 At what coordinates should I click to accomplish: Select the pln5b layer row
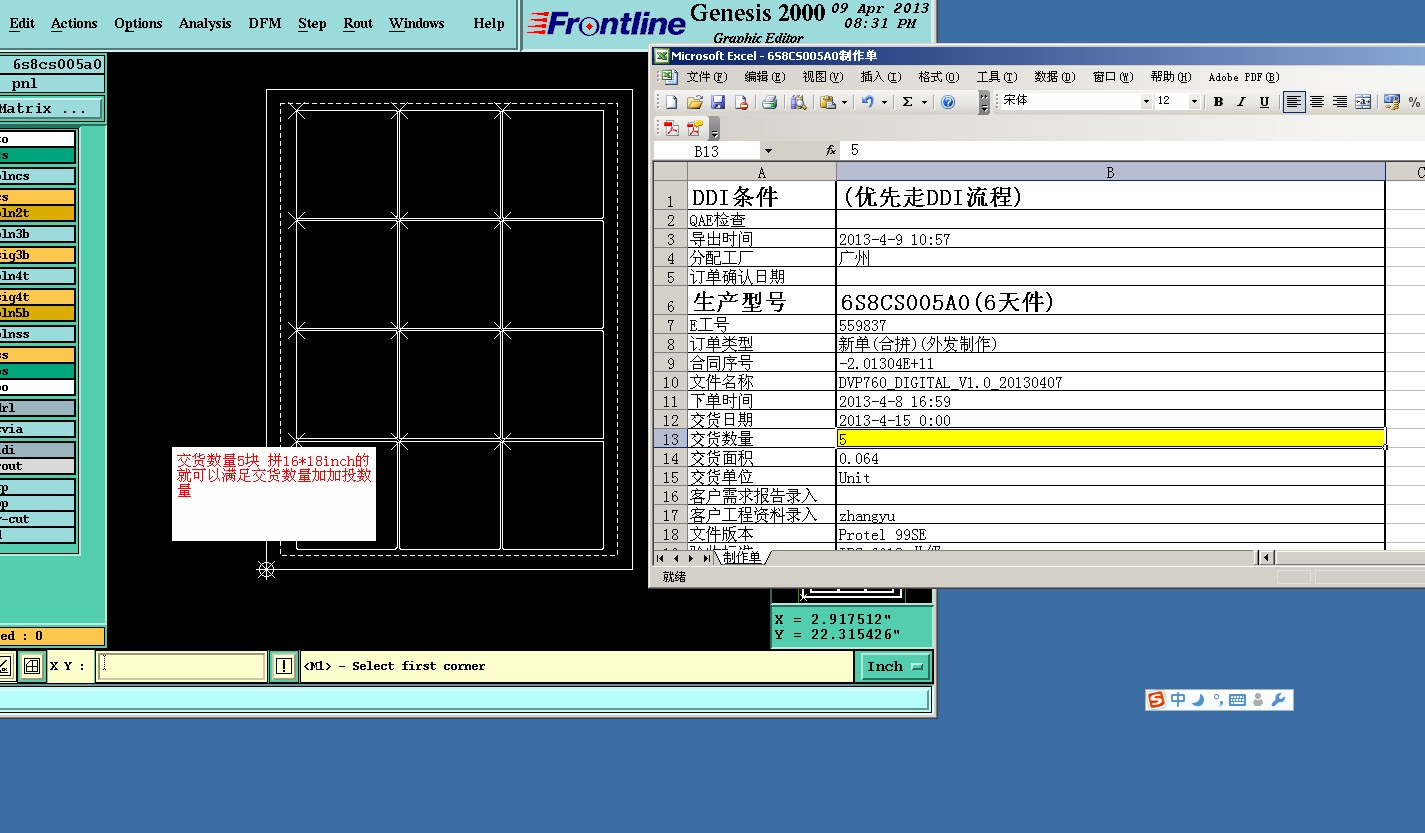point(37,313)
